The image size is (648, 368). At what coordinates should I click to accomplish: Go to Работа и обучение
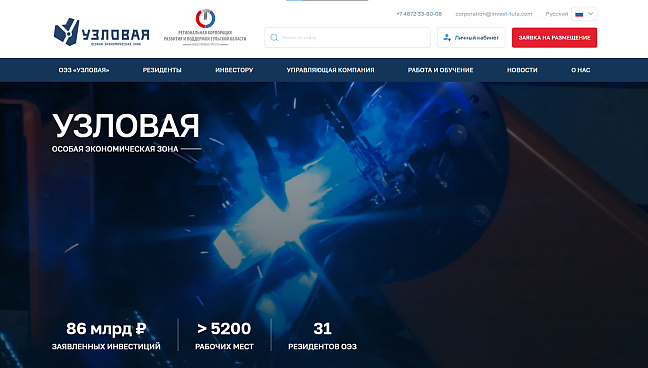click(x=441, y=70)
